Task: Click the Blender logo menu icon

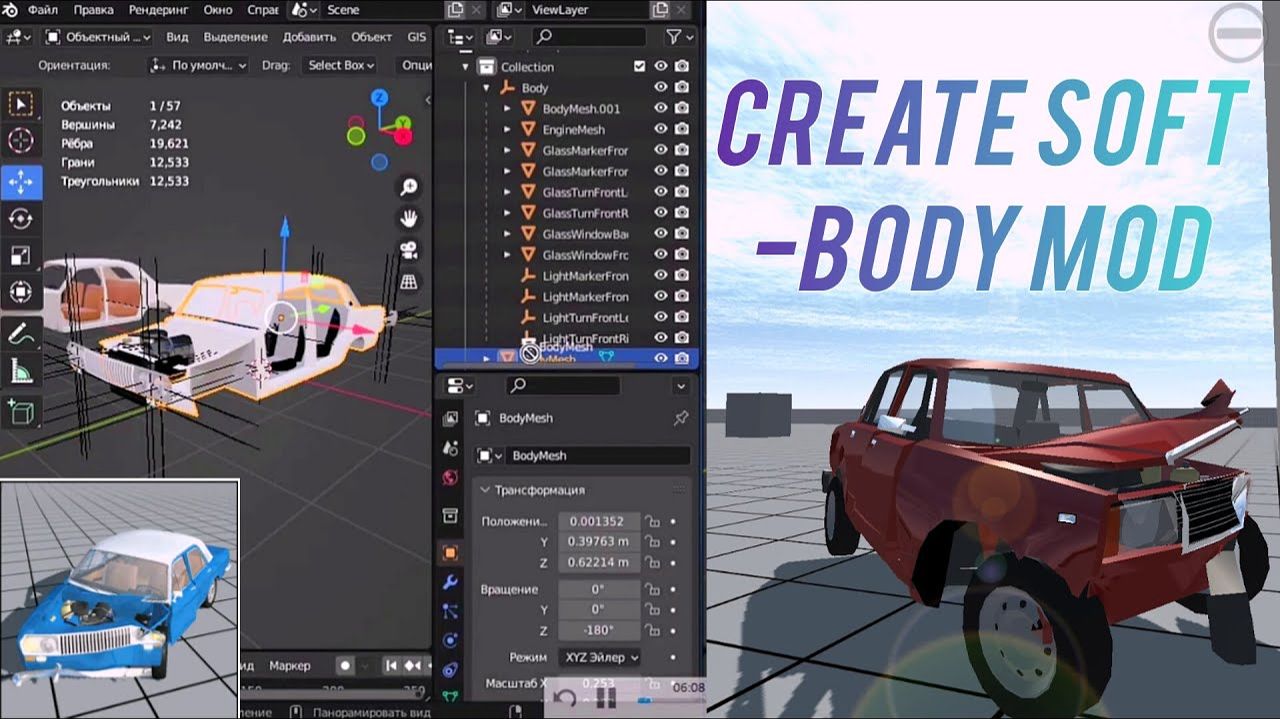Action: click(9, 10)
